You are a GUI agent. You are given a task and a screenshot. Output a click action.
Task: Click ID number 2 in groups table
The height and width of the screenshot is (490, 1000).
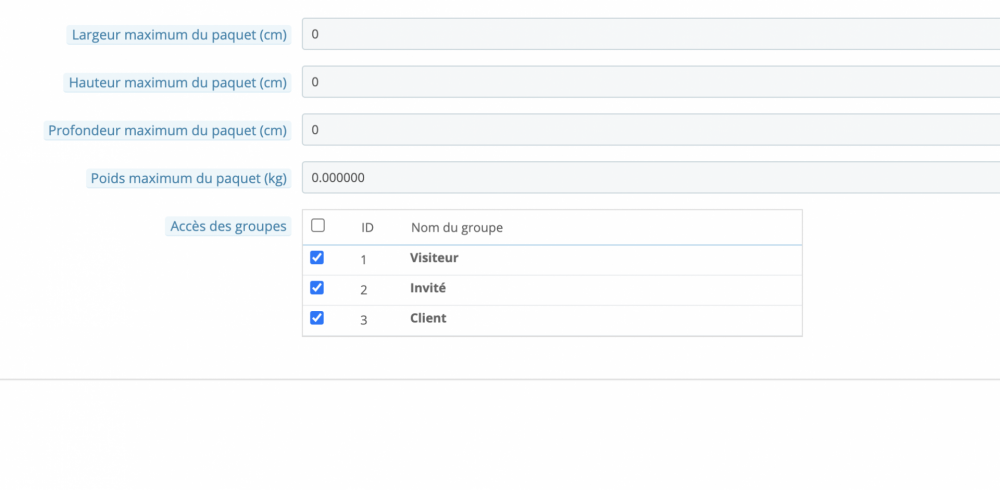[364, 289]
